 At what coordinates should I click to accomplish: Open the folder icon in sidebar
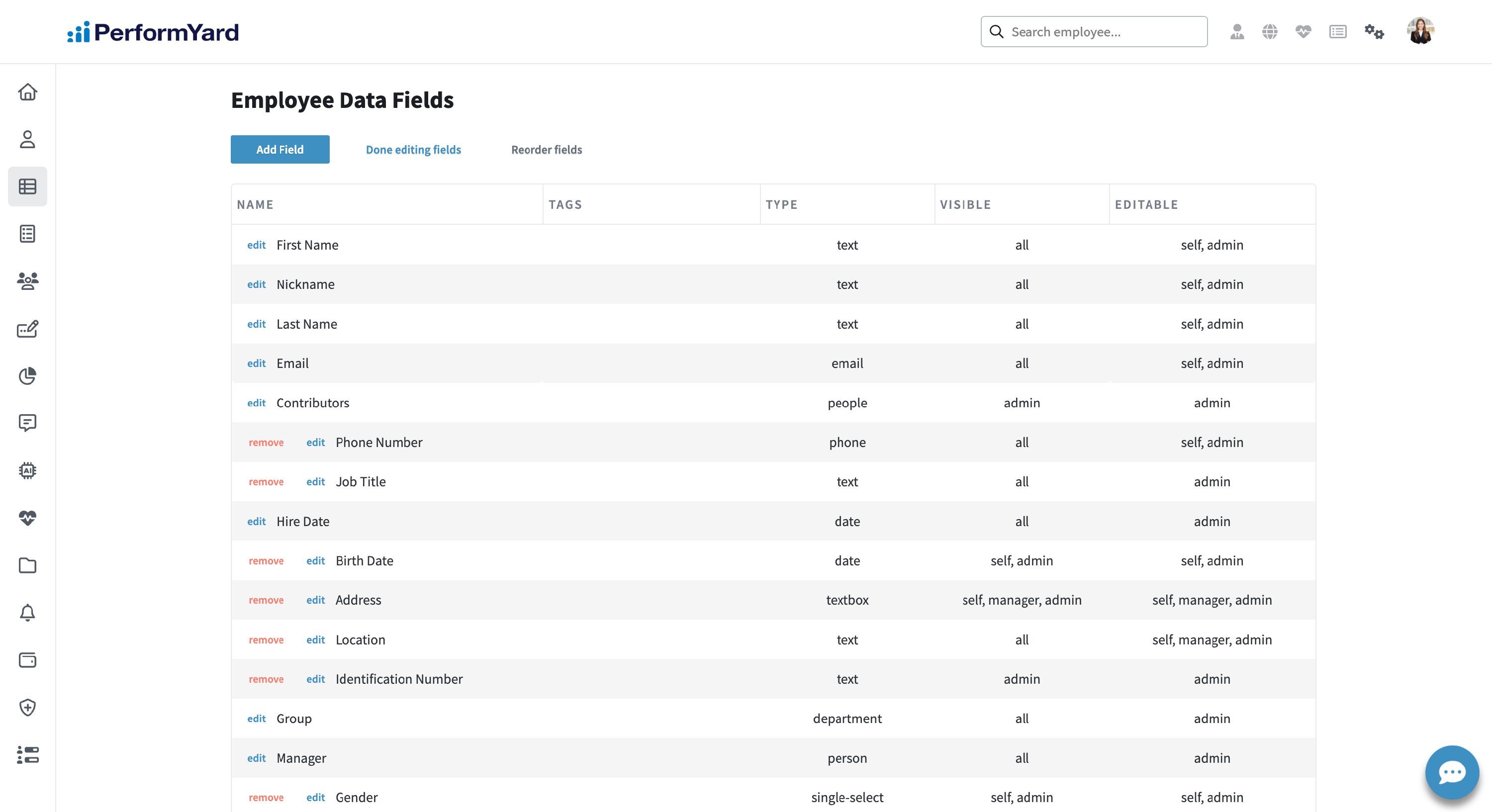[x=27, y=565]
